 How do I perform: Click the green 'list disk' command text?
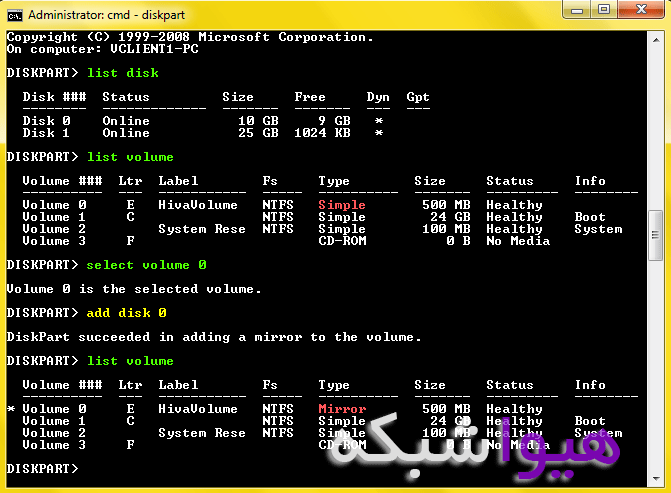[x=122, y=73]
